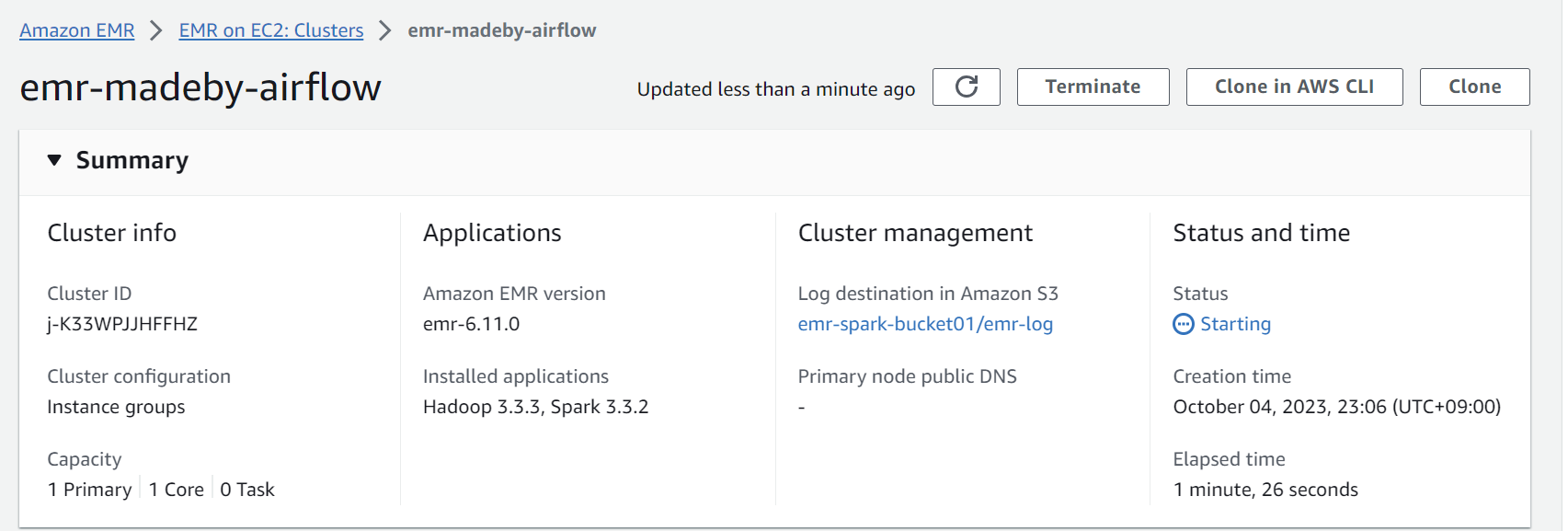Screen dimensions: 1568x531
Task: Click the Starting status text
Action: (x=1235, y=324)
